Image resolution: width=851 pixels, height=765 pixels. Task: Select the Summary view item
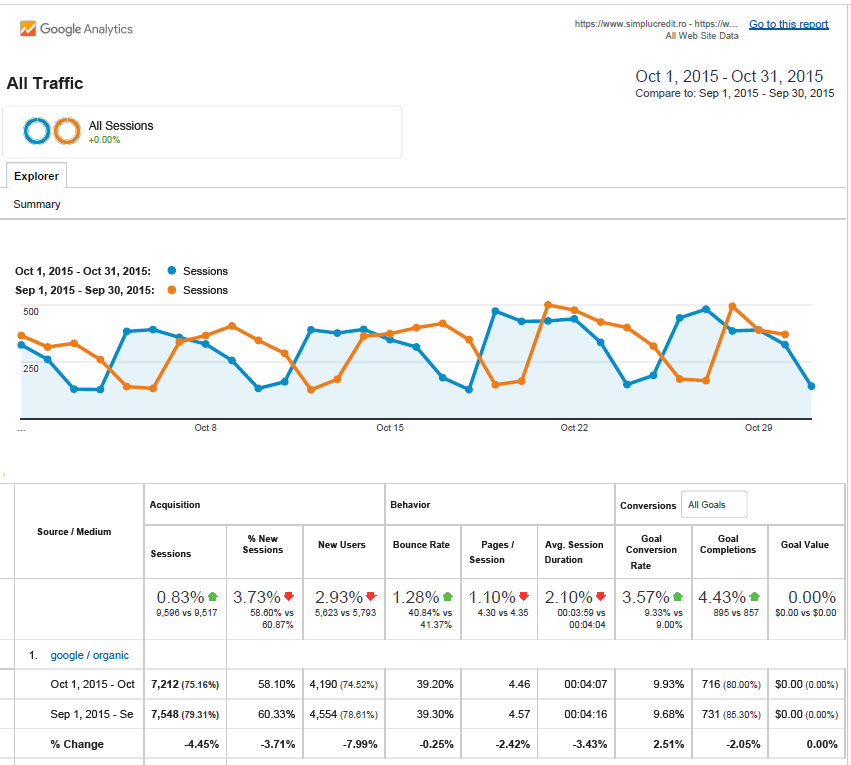pos(36,203)
